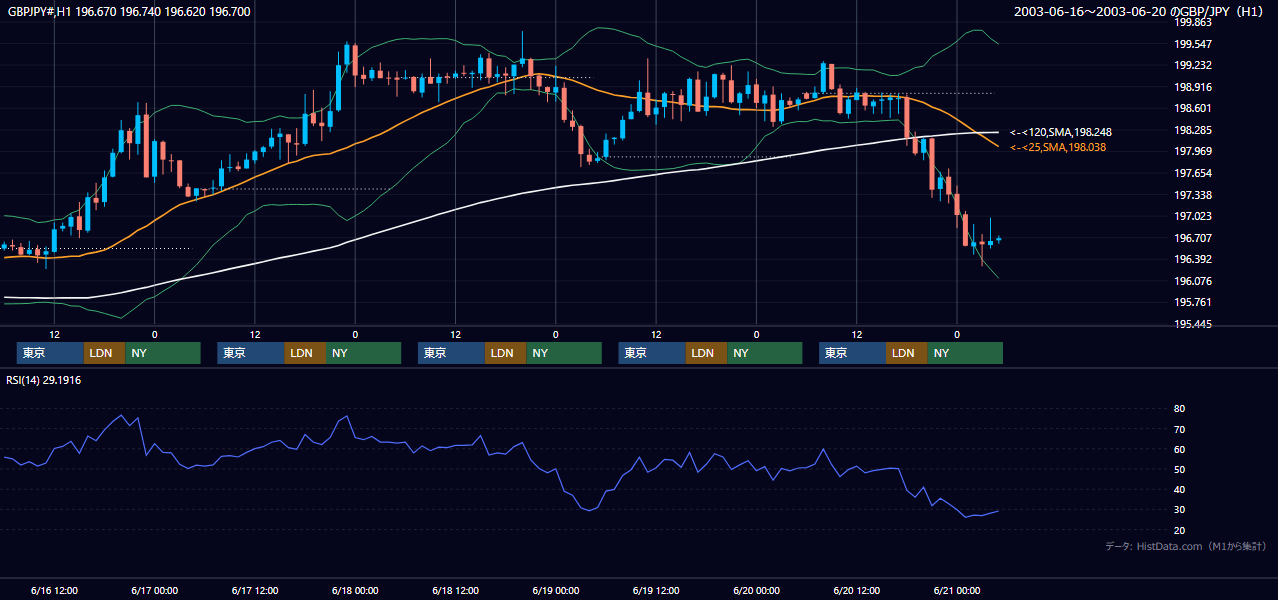Click the 195.445 price axis label

point(1193,324)
